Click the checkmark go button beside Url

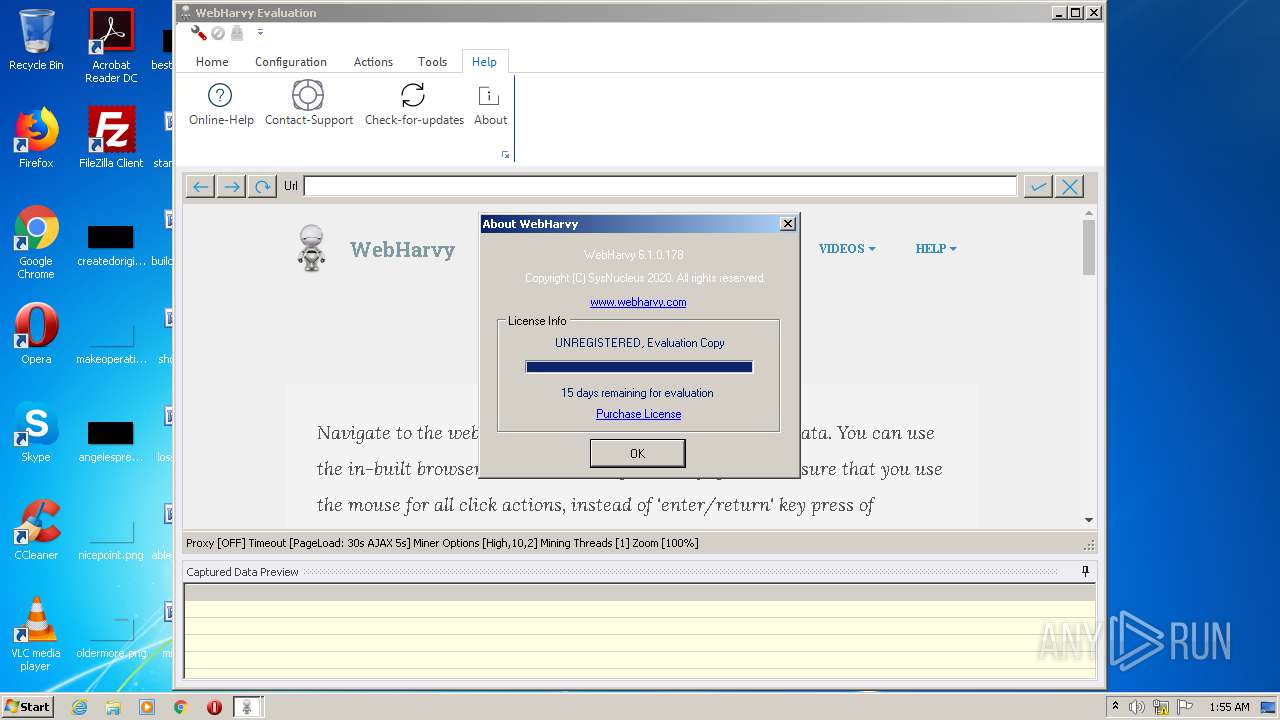click(1038, 186)
